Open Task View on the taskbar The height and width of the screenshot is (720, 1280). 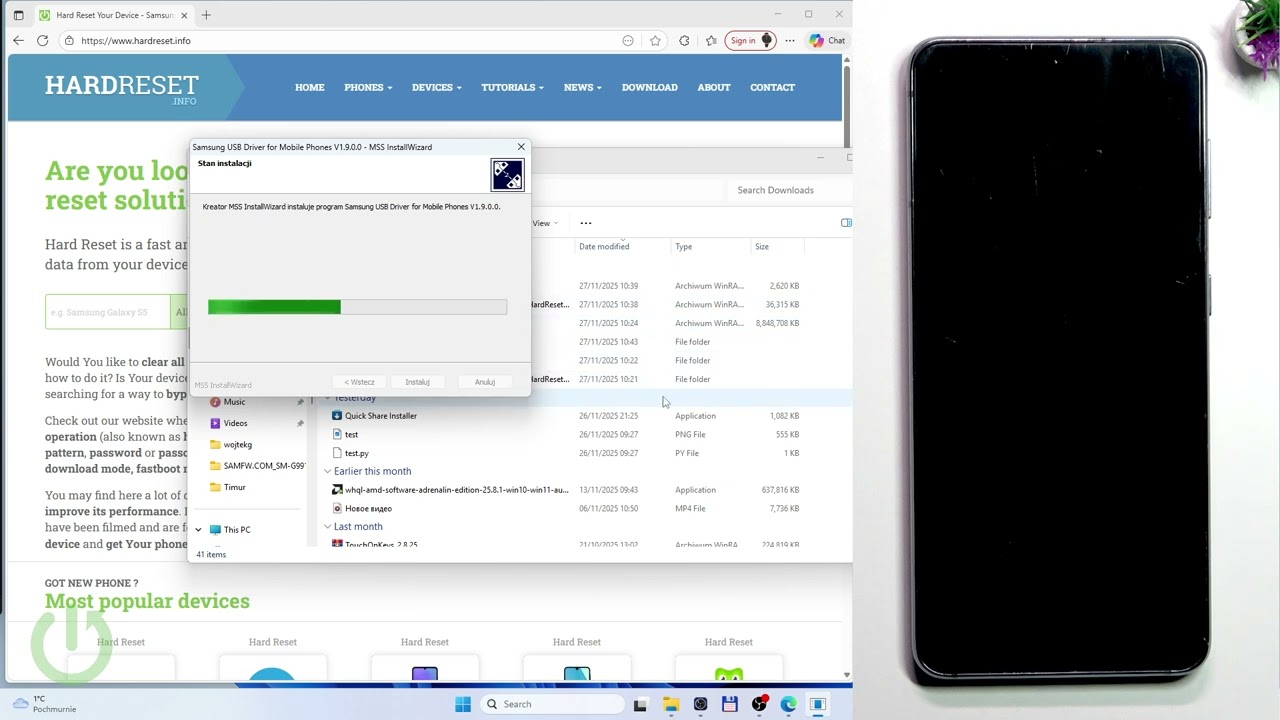coord(640,704)
